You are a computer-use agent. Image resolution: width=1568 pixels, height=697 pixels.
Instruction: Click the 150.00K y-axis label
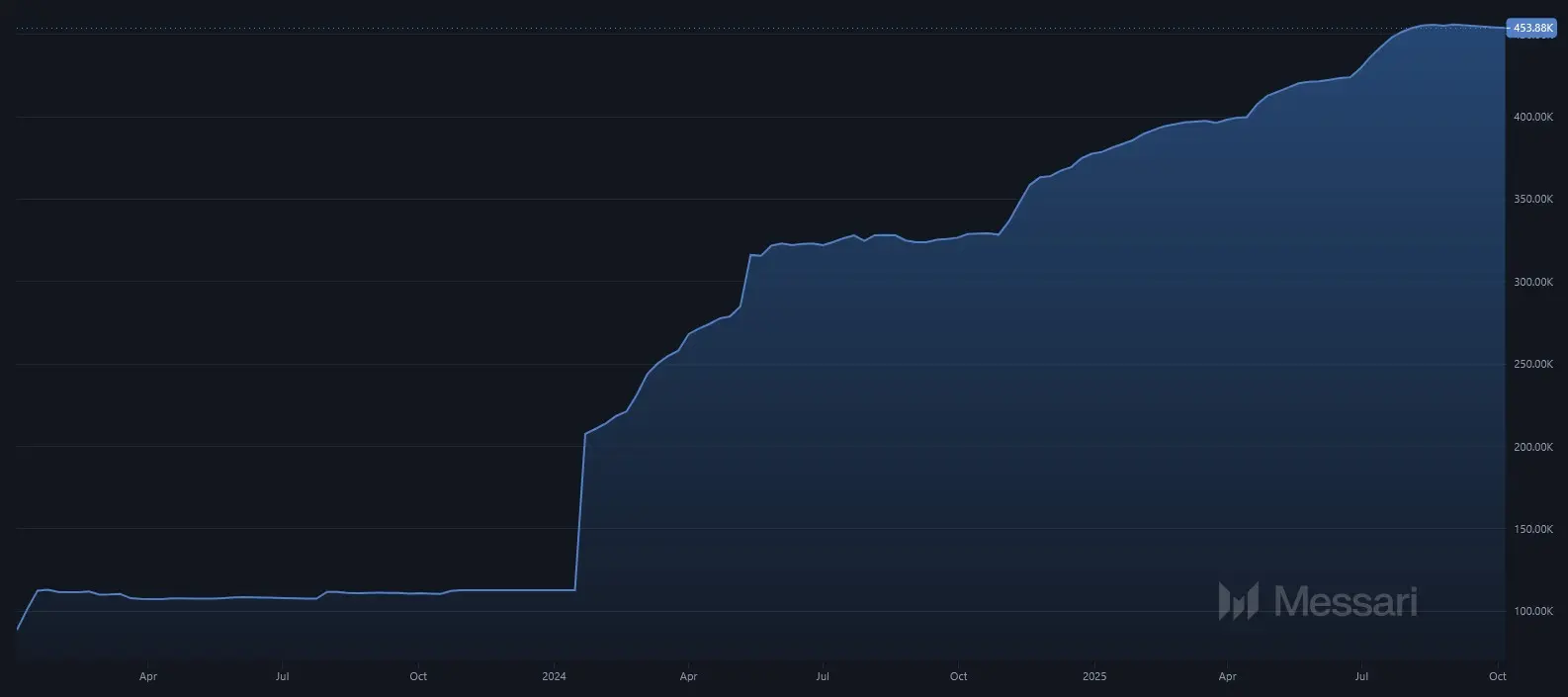pyautogui.click(x=1533, y=529)
